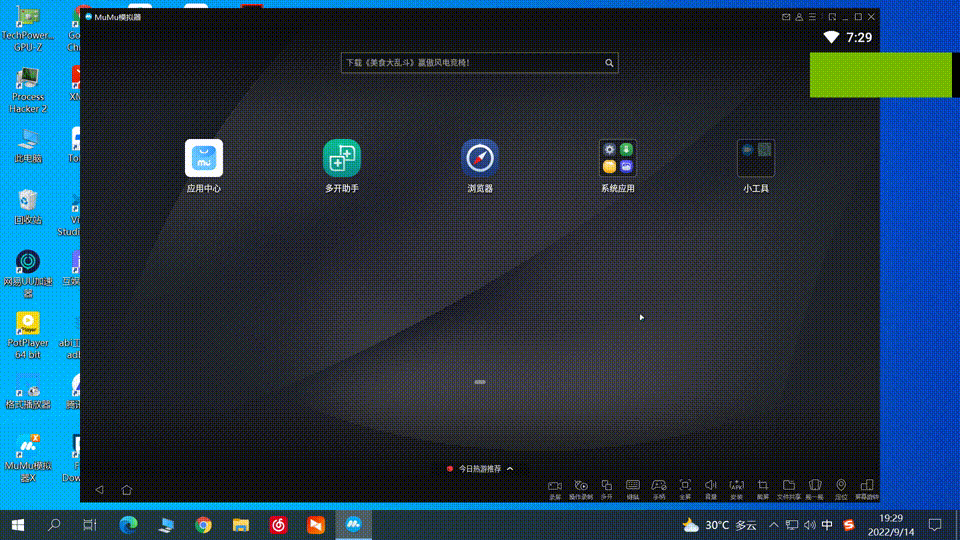This screenshot has width=960, height=540.
Task: Select the 网易UU加速器 desktop icon
Action: [28, 274]
